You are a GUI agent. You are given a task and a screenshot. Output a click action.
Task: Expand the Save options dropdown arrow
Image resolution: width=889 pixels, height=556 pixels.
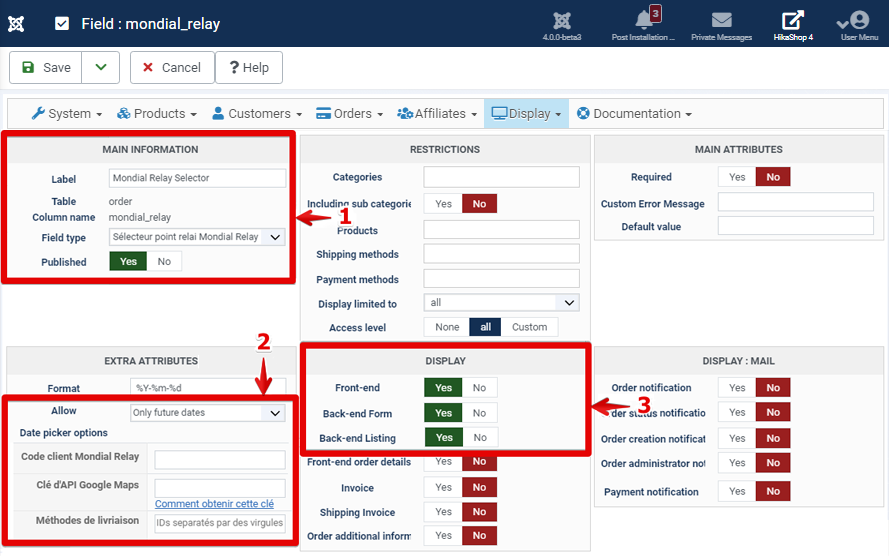pyautogui.click(x=100, y=67)
